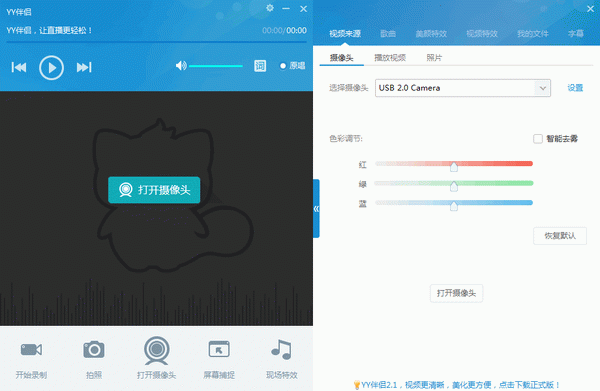Enable the smart defog checkbox
Viewport: 600px width, 391px height.
click(x=538, y=138)
